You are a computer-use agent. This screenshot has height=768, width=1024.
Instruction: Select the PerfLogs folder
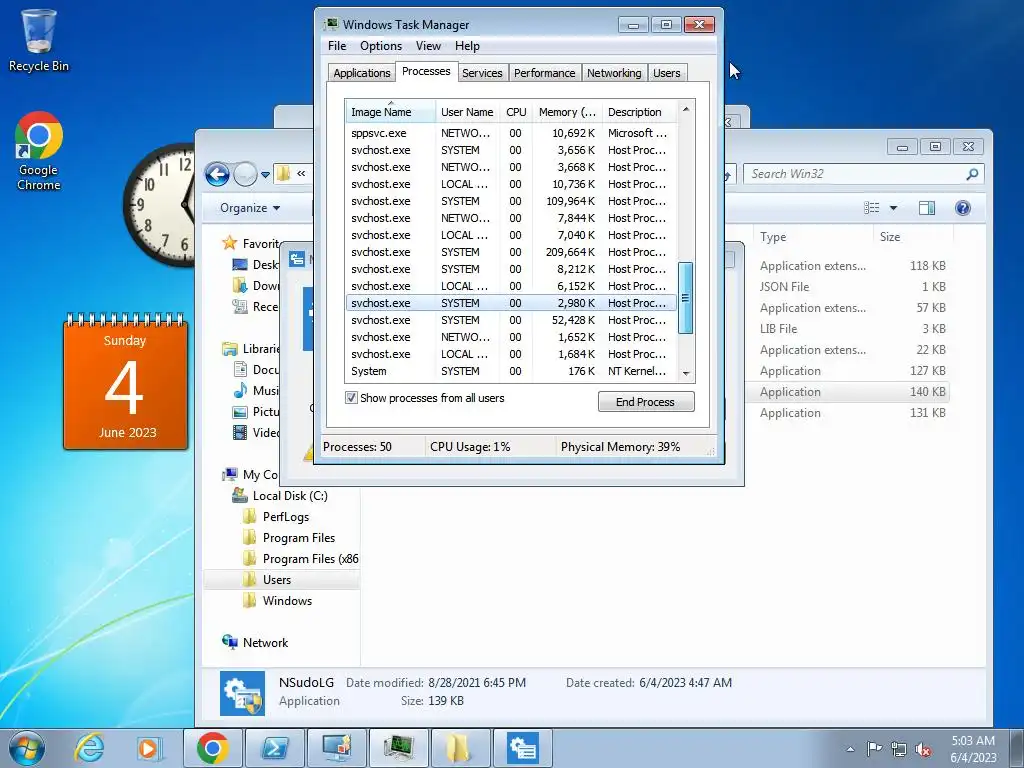point(285,517)
